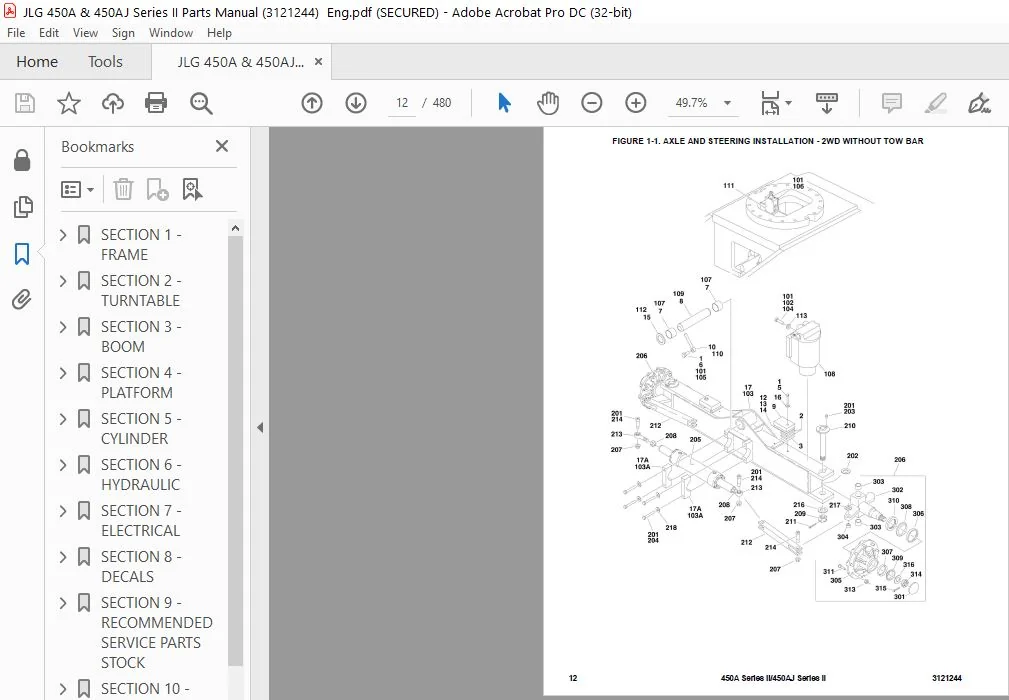Jump to SECTION 1 - FRAME bookmark

pos(141,244)
